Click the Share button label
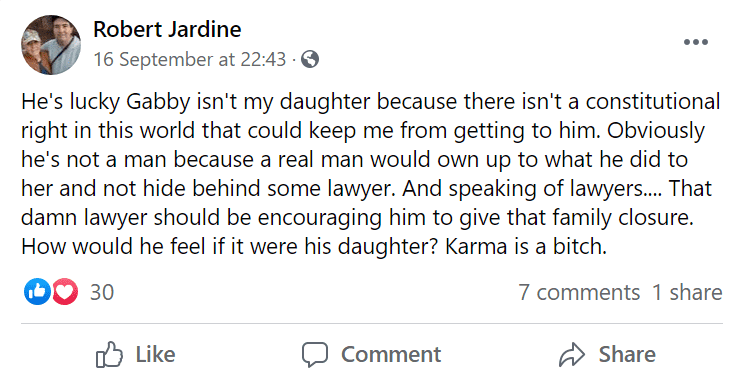Screen dimensions: 741x376 [x=627, y=354]
